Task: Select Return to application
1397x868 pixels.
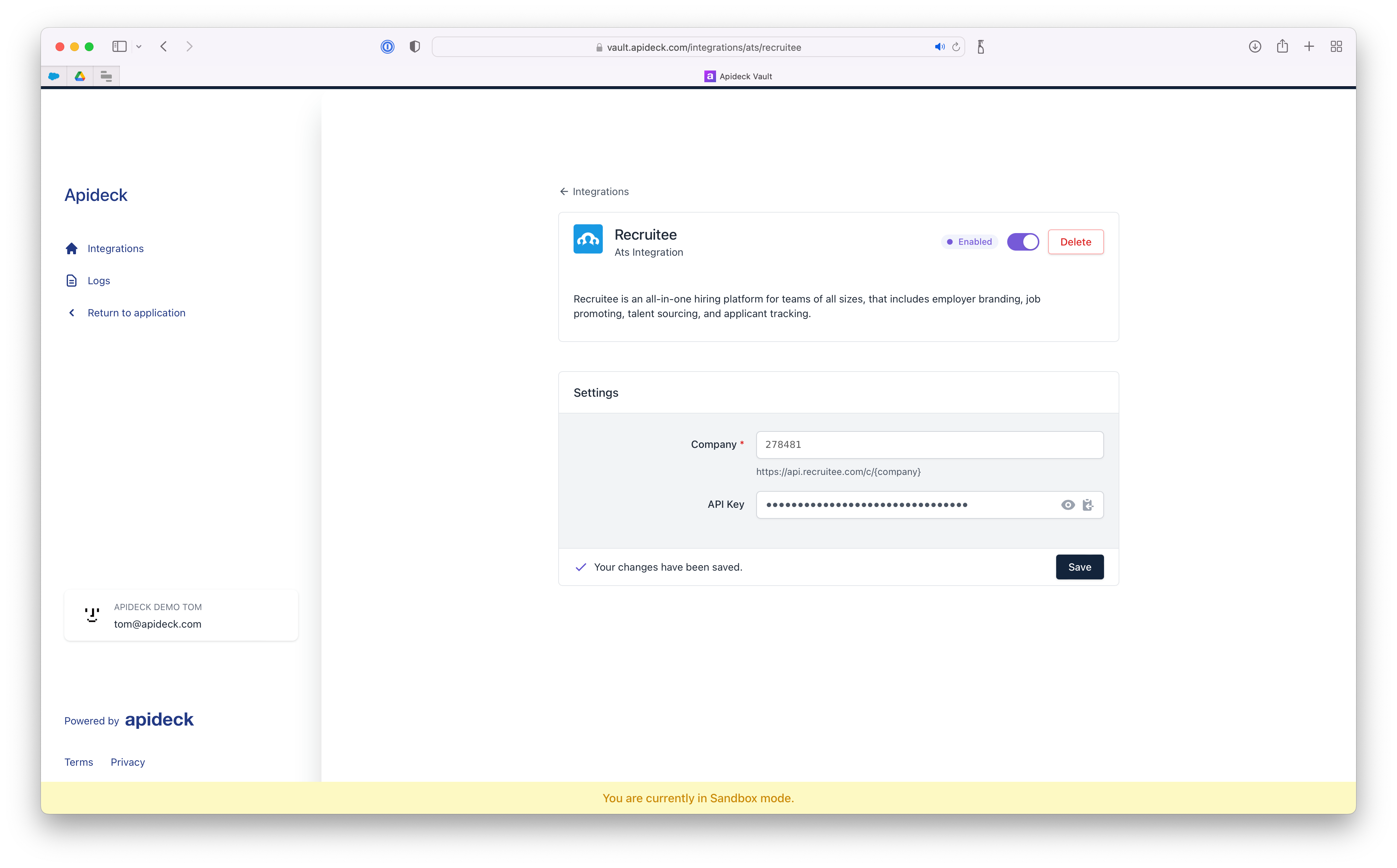Action: tap(137, 313)
